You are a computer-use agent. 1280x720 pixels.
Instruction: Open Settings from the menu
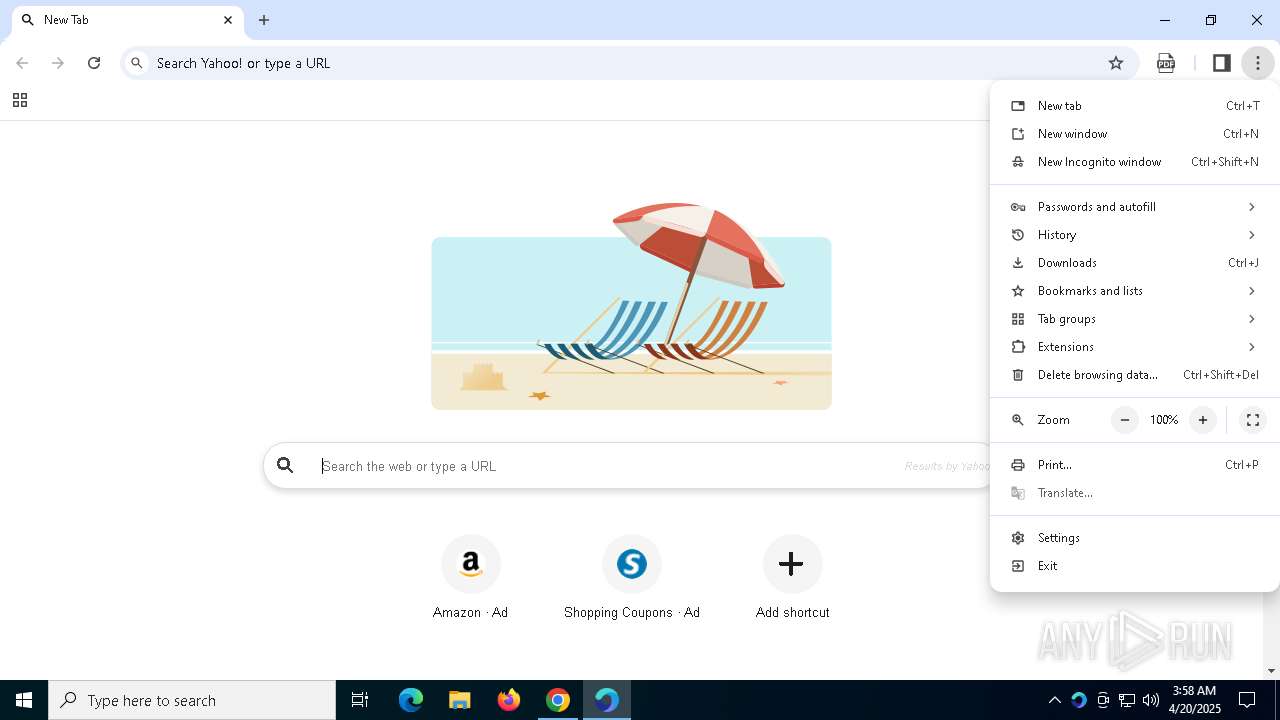click(x=1135, y=538)
